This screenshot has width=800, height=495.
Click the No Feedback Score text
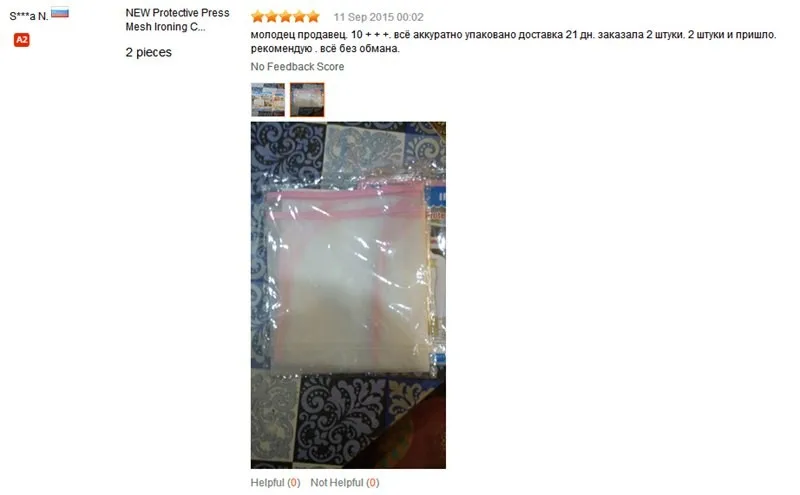(297, 66)
